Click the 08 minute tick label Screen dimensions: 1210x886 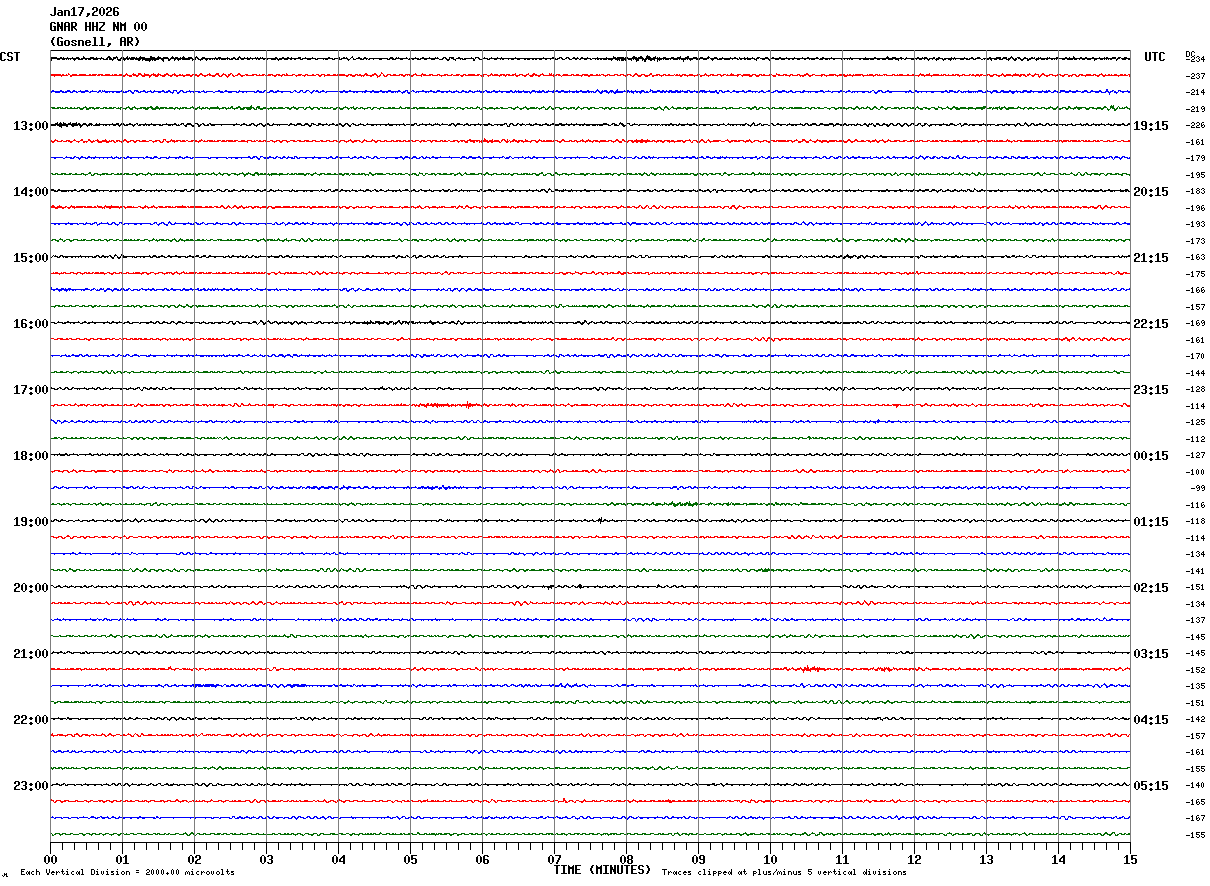pyautogui.click(x=626, y=859)
